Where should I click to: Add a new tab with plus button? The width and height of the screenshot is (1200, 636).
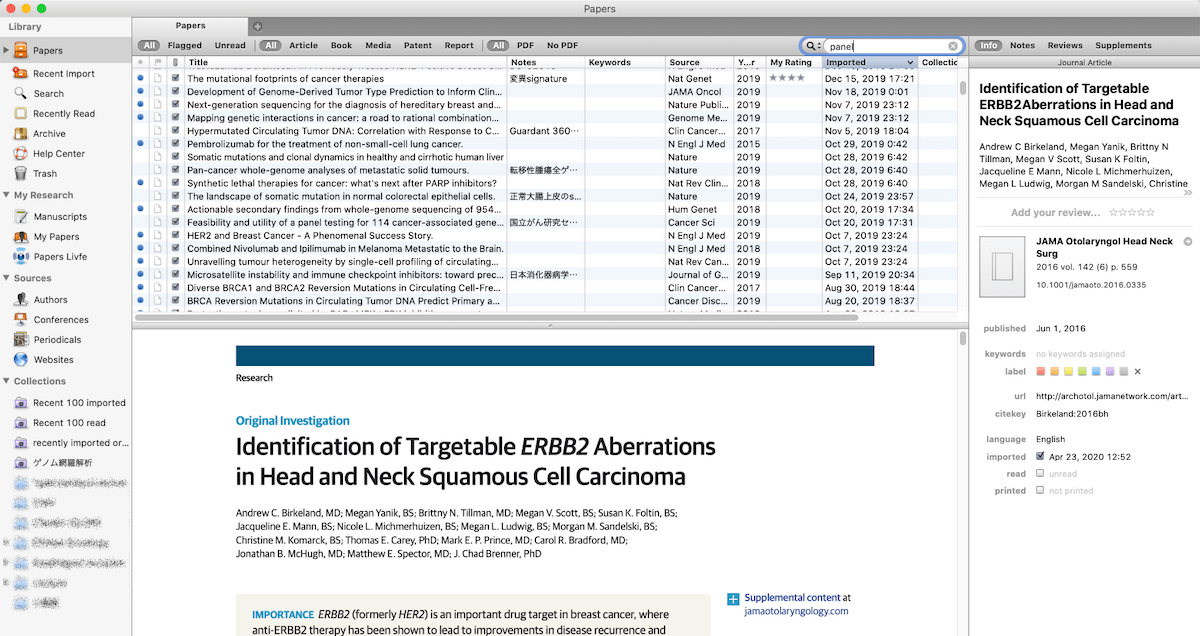257,26
